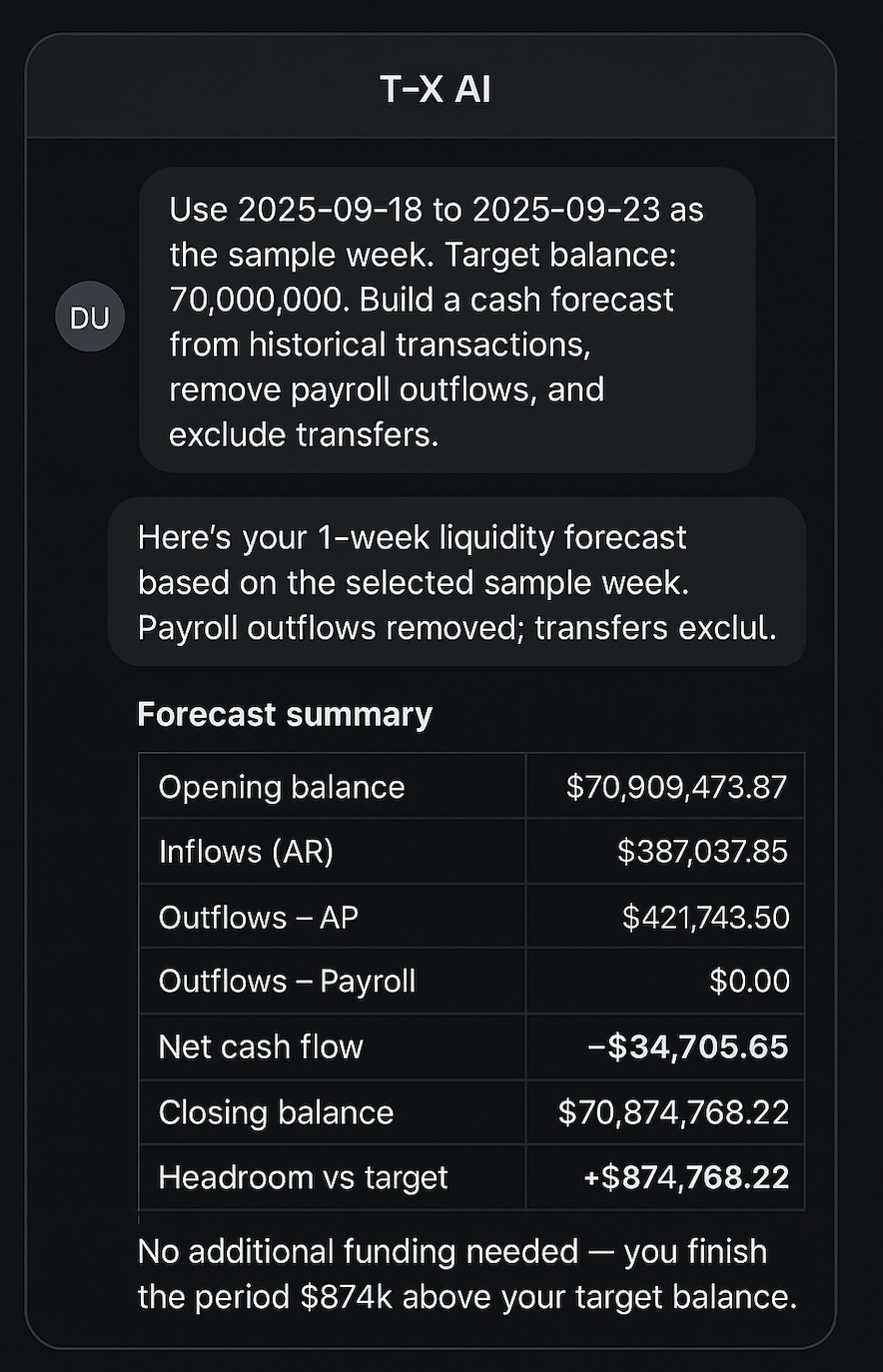Click the +$874,768.22 headroom value
This screenshot has height=1372, width=883.
pyautogui.click(x=686, y=1177)
